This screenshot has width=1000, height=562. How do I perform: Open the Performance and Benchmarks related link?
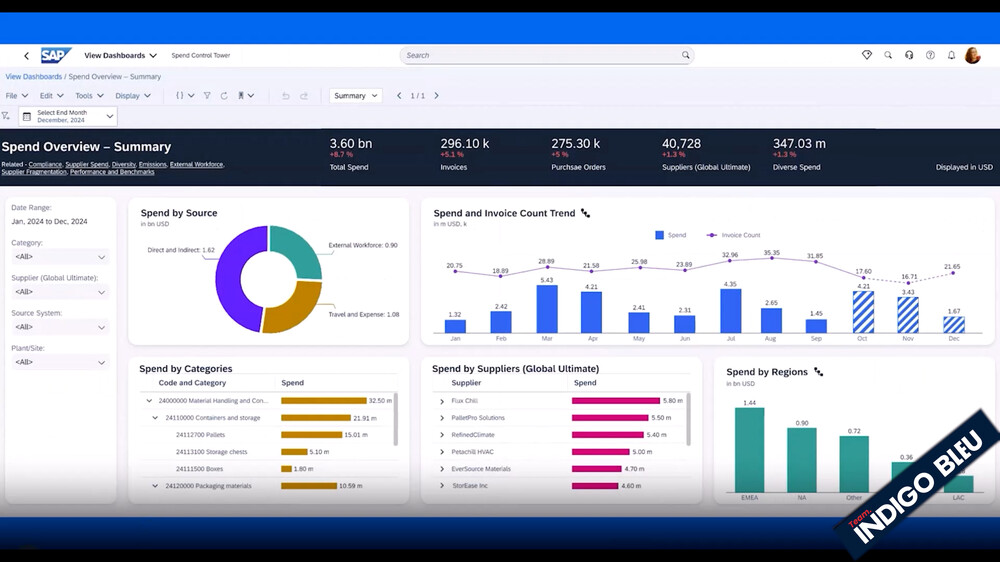tap(112, 172)
